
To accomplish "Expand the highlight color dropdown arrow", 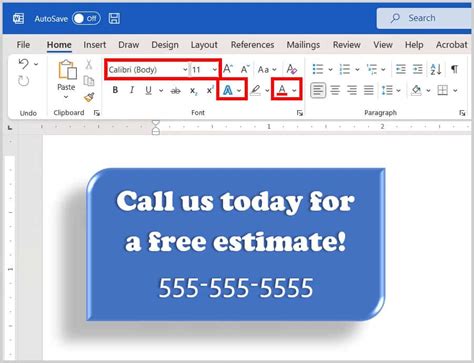I will coord(267,90).
